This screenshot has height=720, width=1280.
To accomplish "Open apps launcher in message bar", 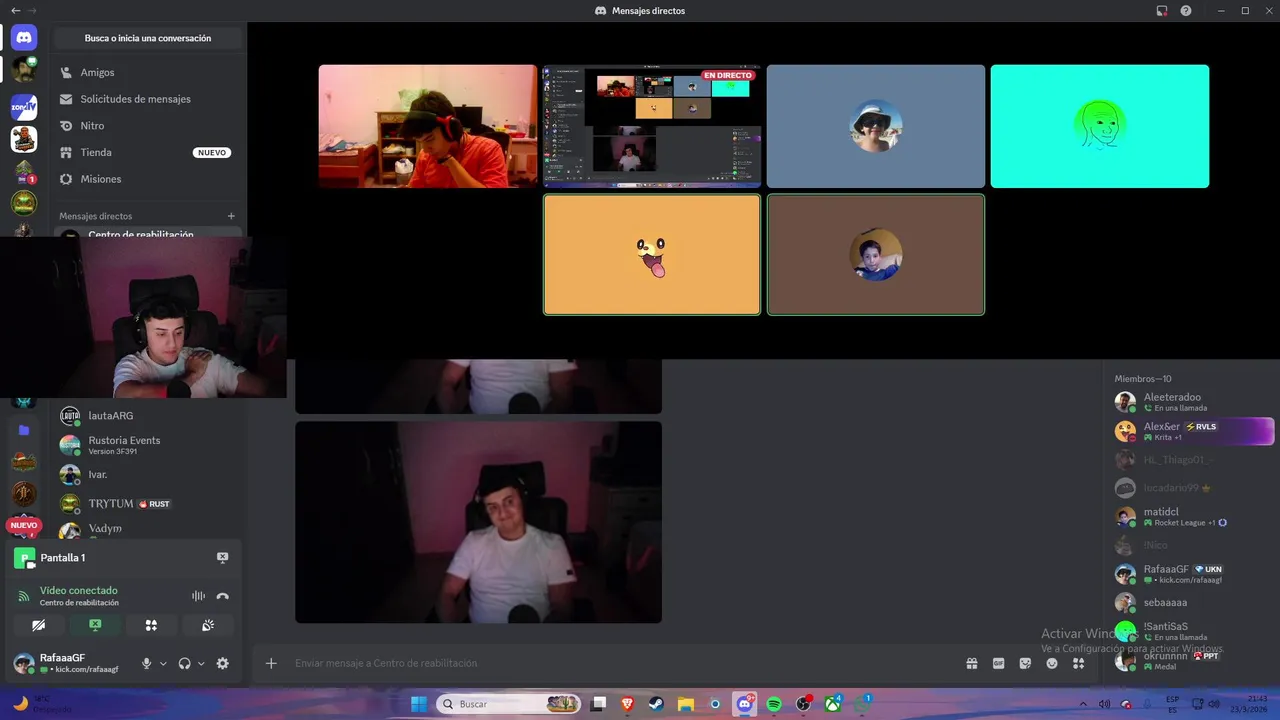I will click(1079, 663).
